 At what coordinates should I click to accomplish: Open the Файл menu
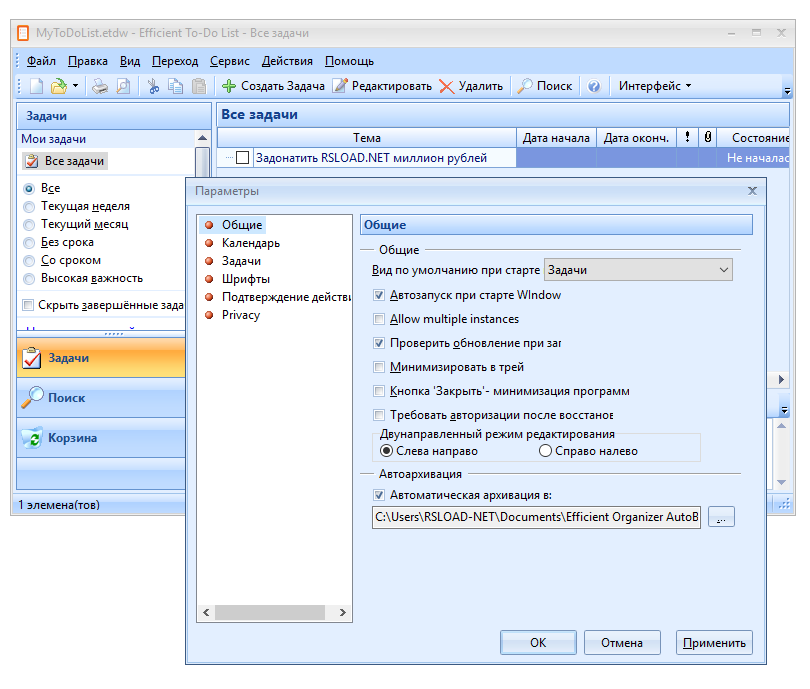[41, 61]
